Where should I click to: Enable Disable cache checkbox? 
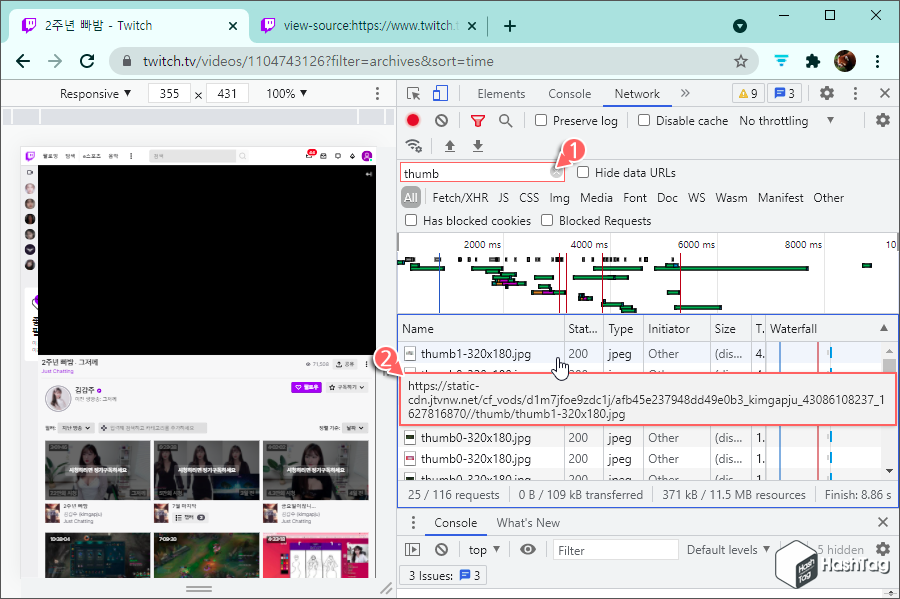[644, 120]
